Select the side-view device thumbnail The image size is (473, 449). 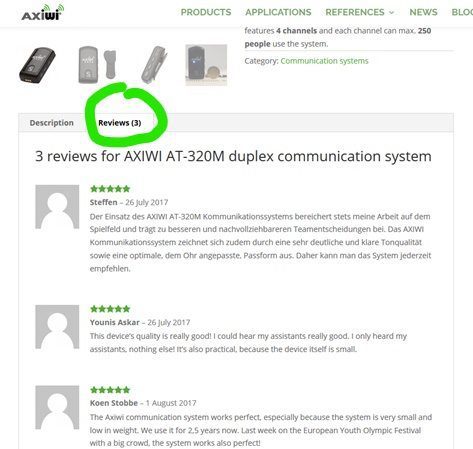154,65
